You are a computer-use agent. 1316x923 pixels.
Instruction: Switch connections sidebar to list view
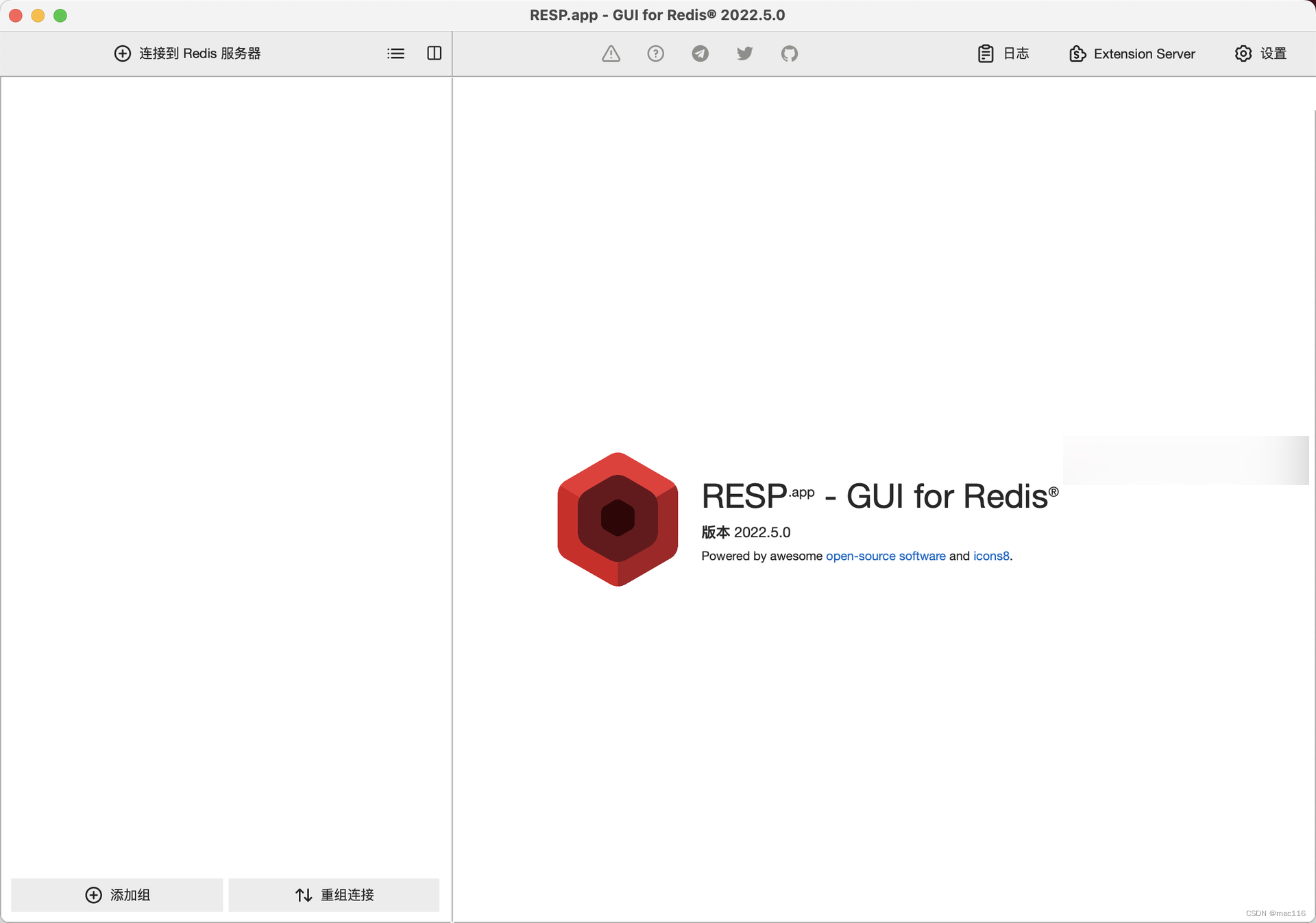[x=395, y=53]
